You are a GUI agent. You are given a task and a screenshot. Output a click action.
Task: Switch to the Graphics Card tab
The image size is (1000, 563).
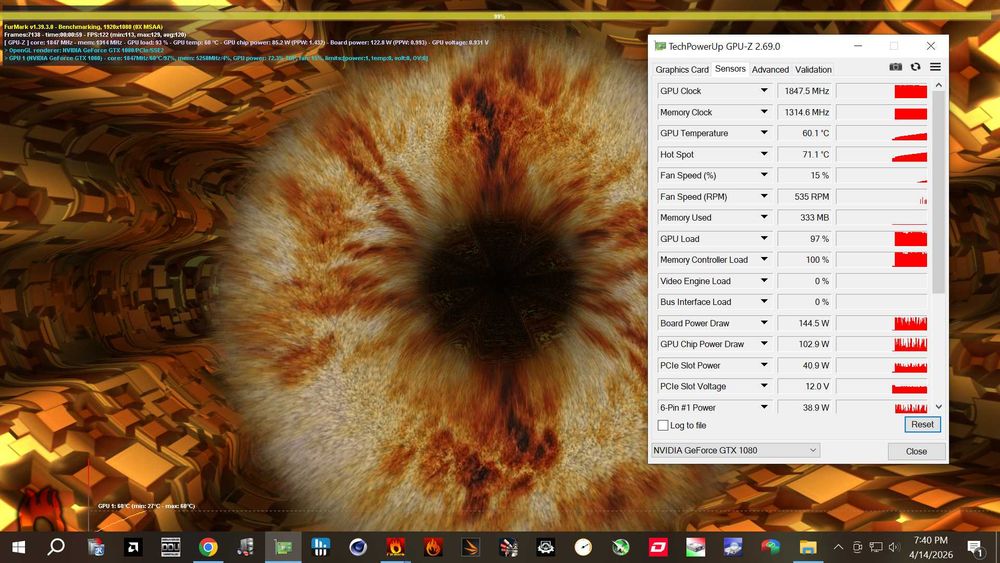[682, 70]
